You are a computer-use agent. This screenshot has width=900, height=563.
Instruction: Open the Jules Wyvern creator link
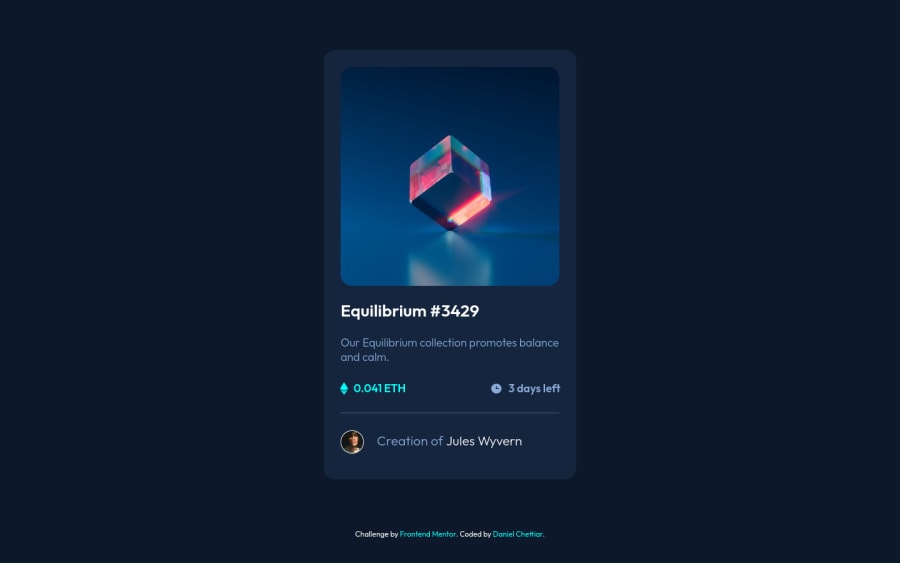coord(484,441)
